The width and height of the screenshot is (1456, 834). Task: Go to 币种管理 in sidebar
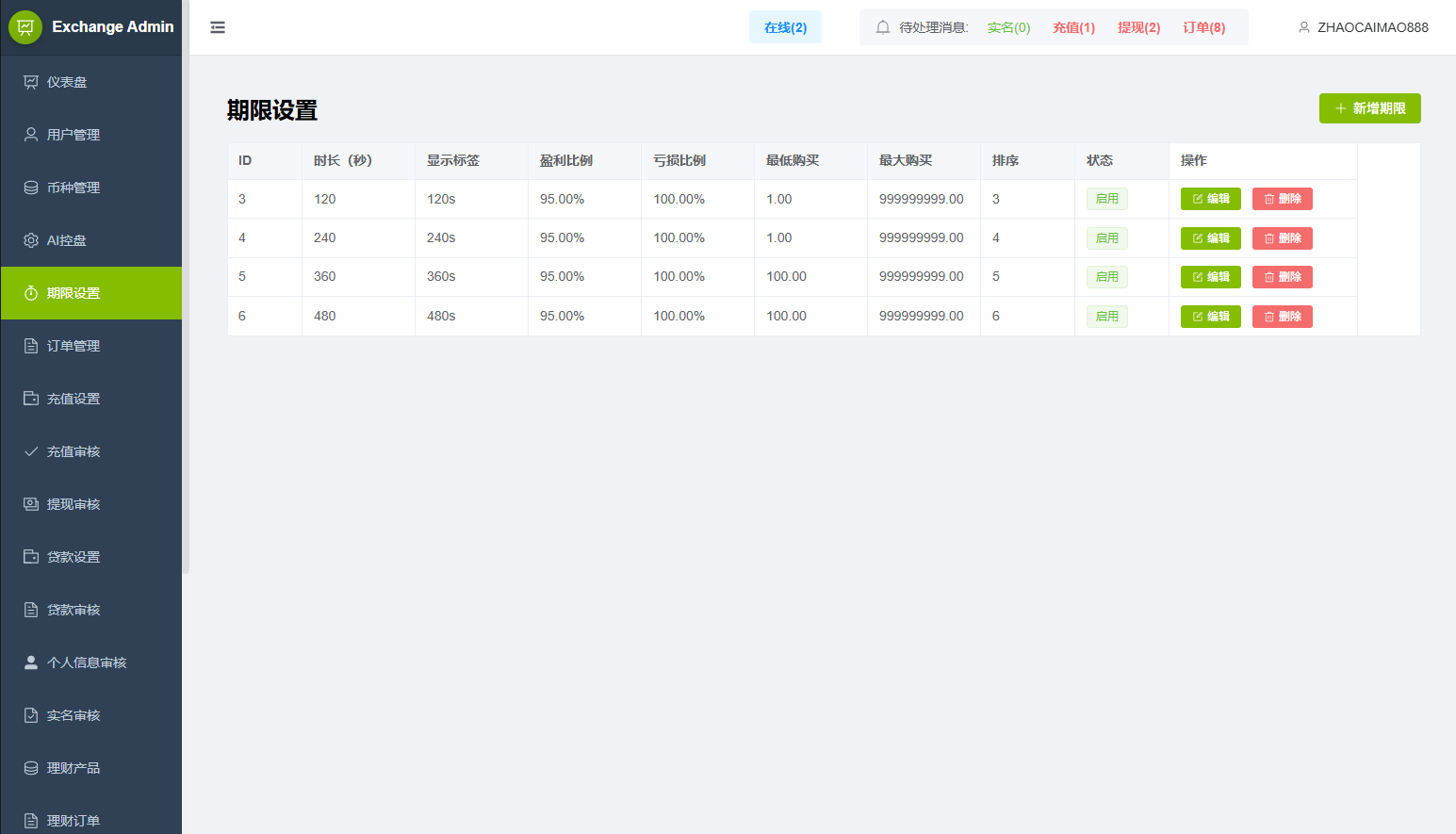pyautogui.click(x=74, y=188)
